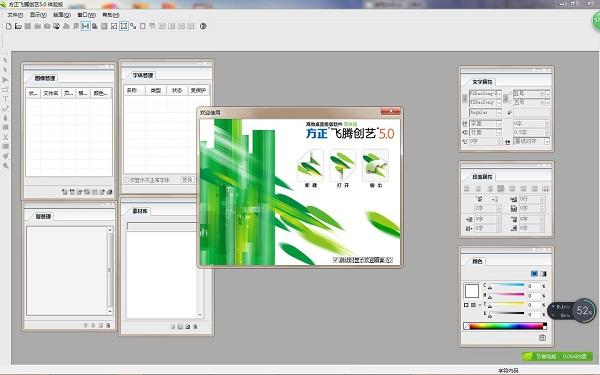Image resolution: width=600 pixels, height=375 pixels.
Task: Click the new document icon in toolbar
Action: (x=9, y=26)
